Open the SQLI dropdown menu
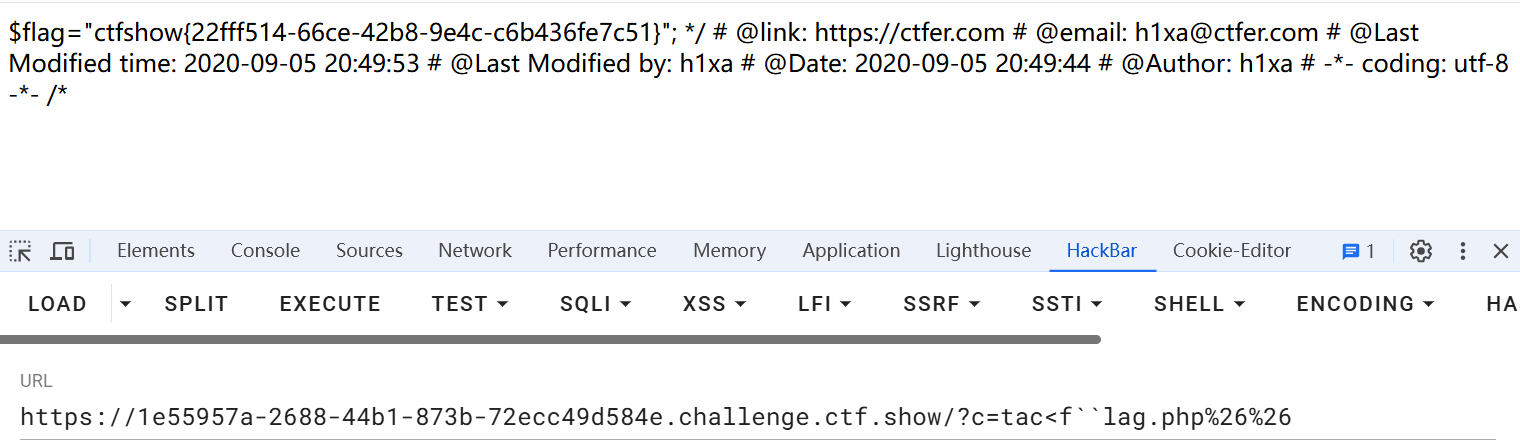This screenshot has width=1520, height=448. coord(596,304)
